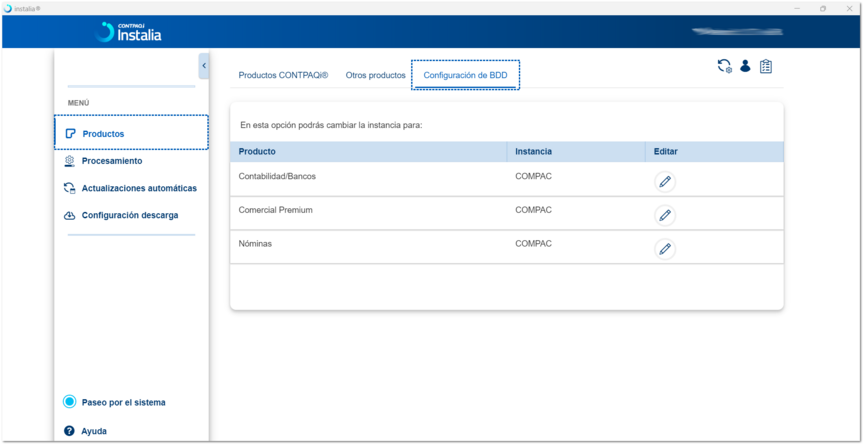Edit the Contabilidad/Bancos instance
Screen dimensions: 864x445
(665, 182)
